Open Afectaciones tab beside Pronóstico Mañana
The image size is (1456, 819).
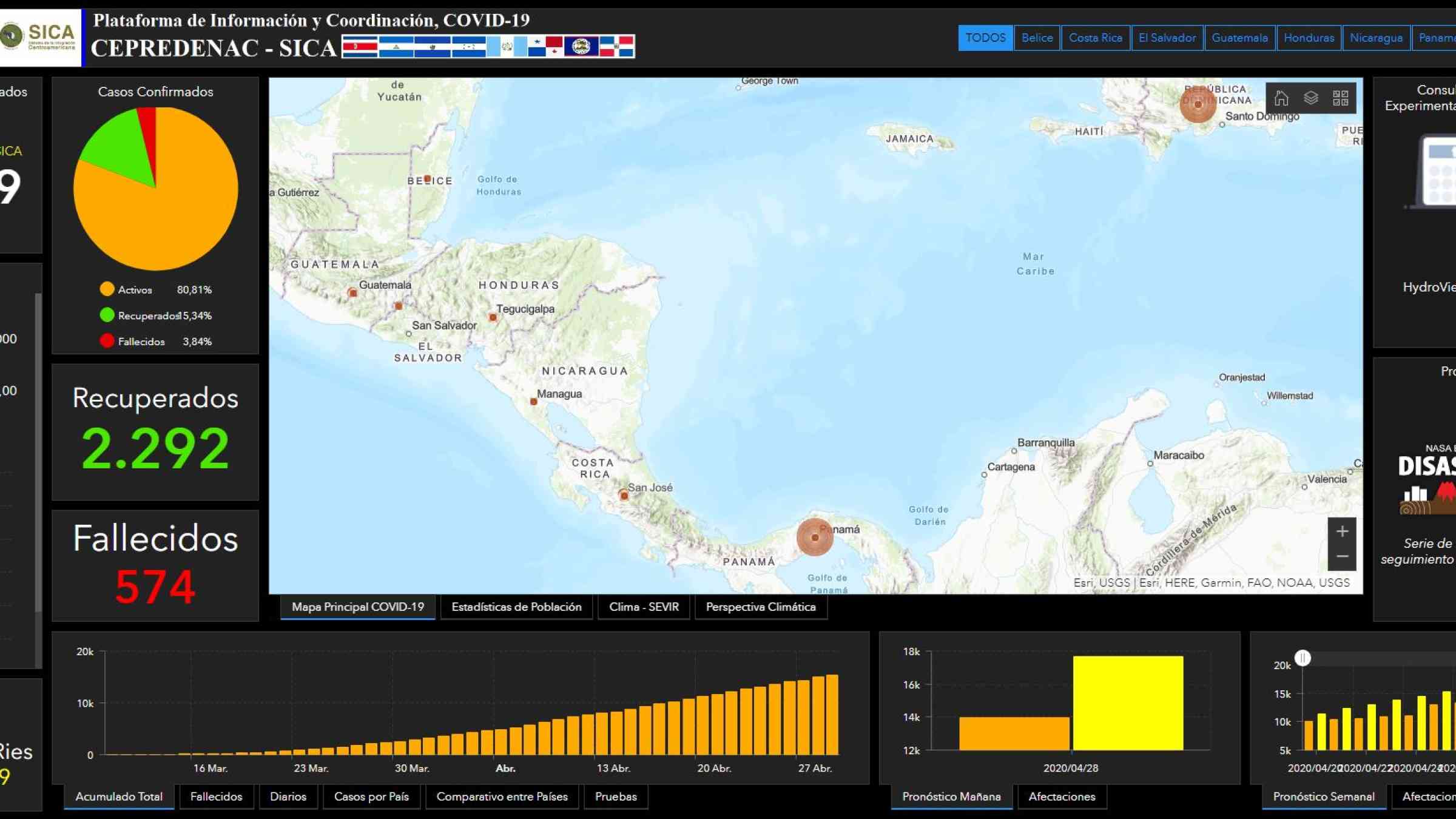click(x=1062, y=797)
